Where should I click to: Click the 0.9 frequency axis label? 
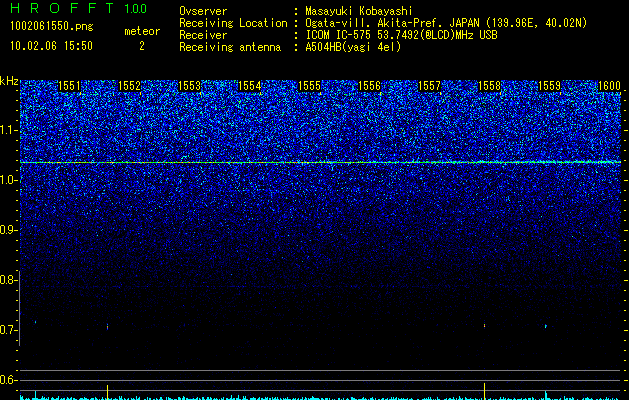(x=7, y=230)
